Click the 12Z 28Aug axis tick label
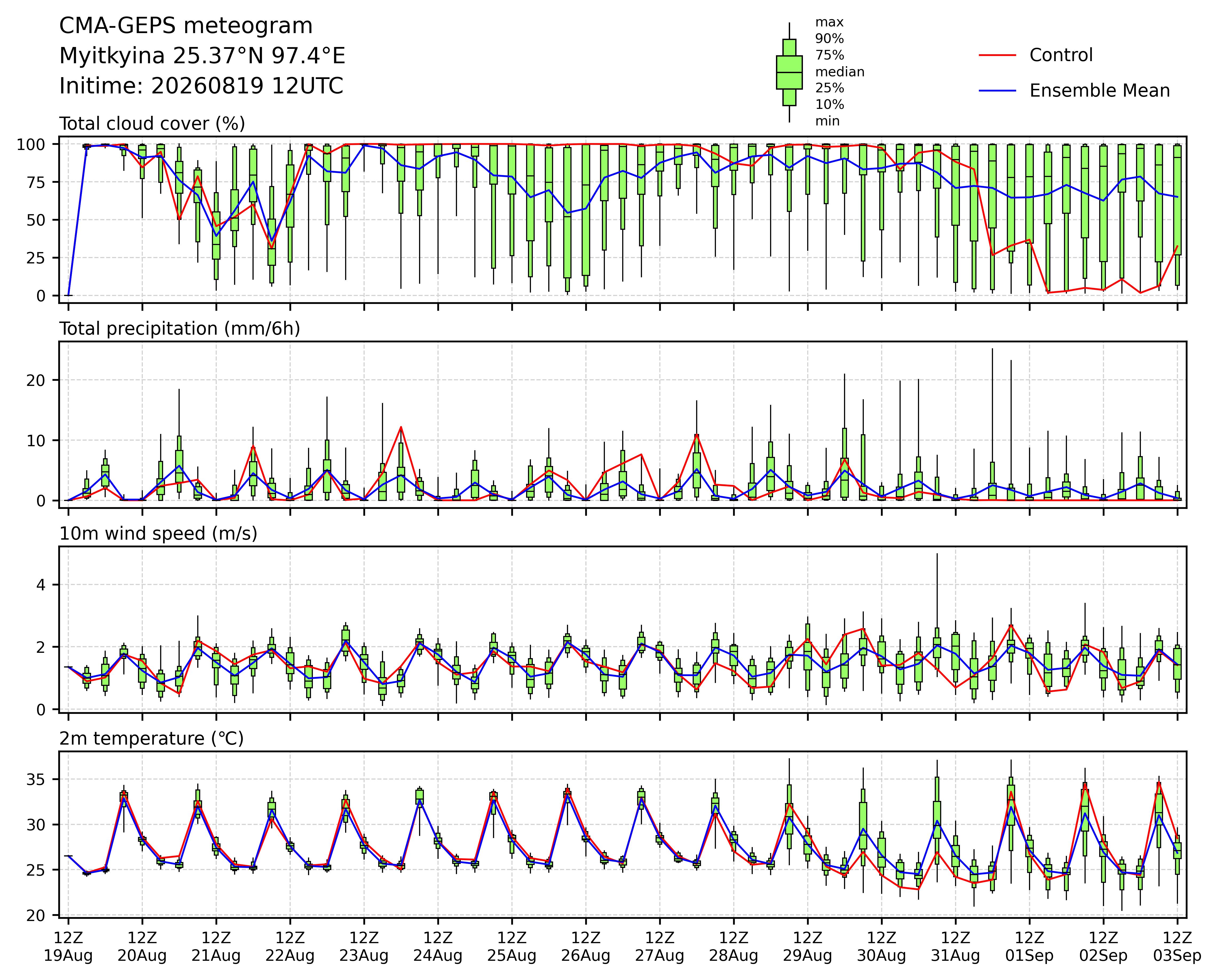 [x=733, y=947]
